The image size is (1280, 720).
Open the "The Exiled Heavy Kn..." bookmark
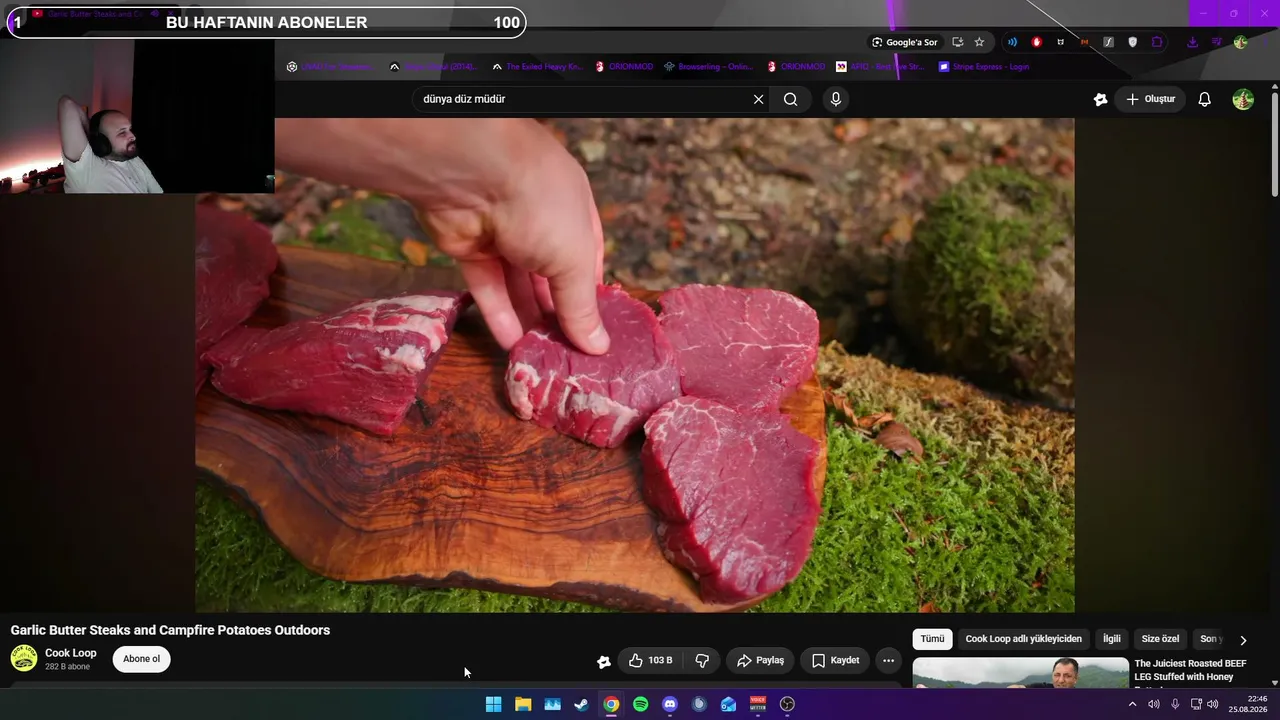(536, 67)
